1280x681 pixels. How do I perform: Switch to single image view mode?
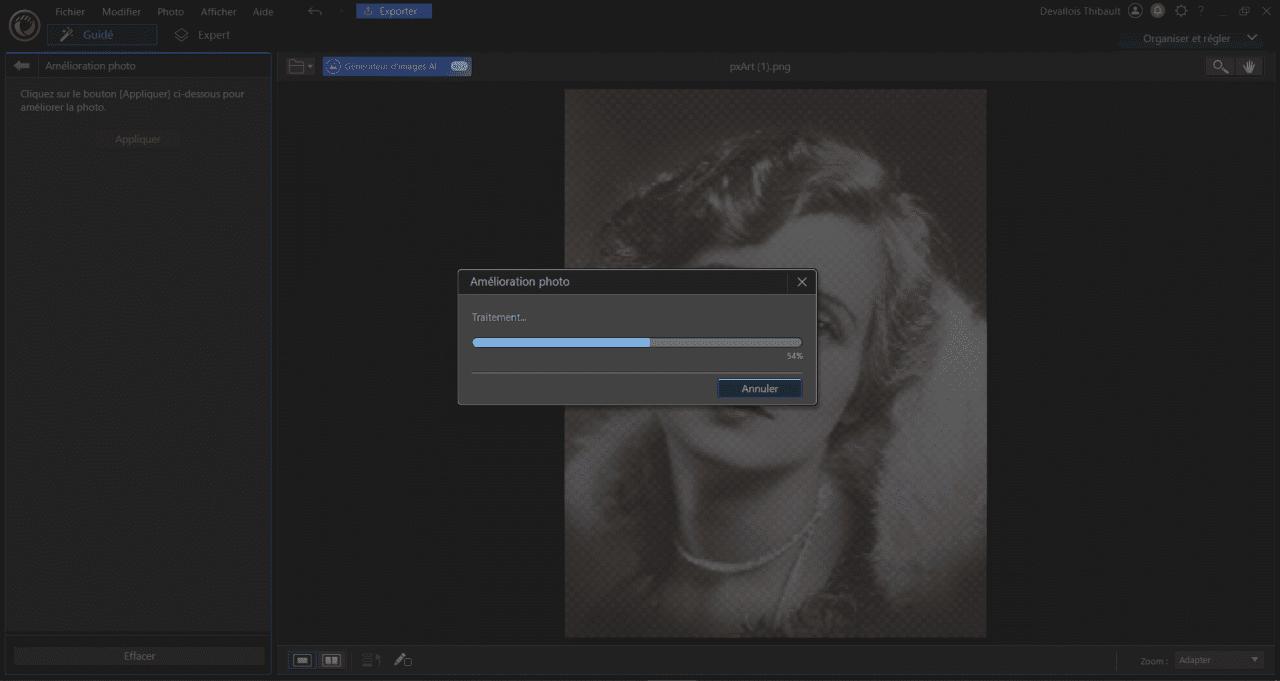[x=302, y=660]
